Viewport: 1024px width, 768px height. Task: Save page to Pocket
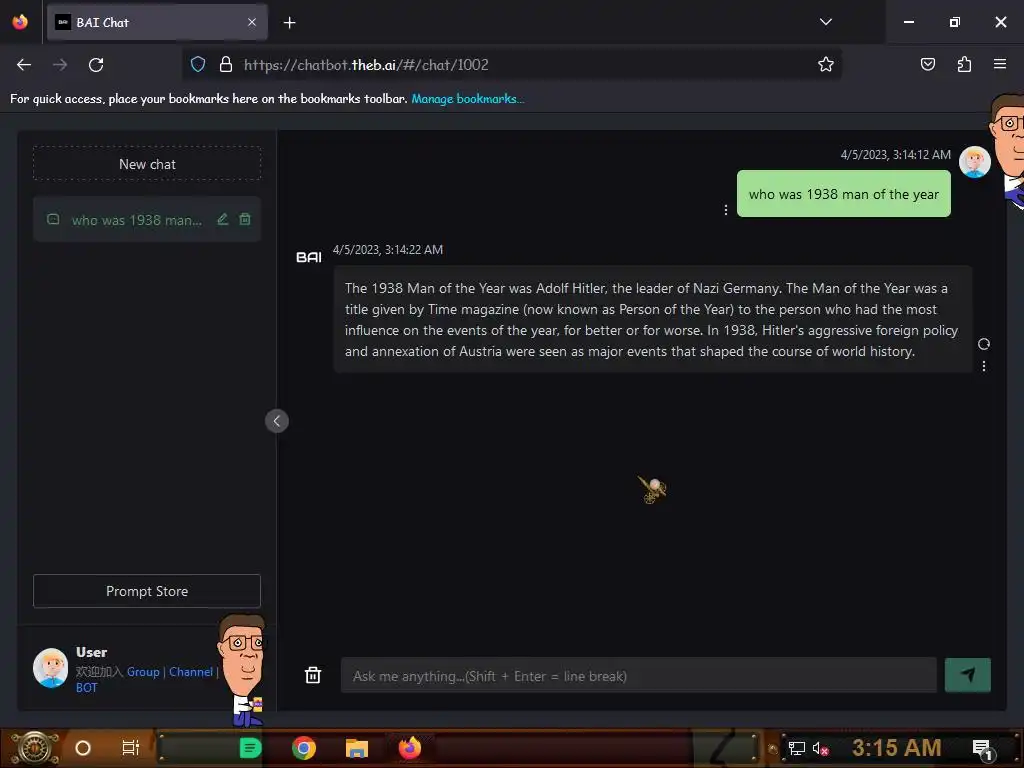pos(927,64)
